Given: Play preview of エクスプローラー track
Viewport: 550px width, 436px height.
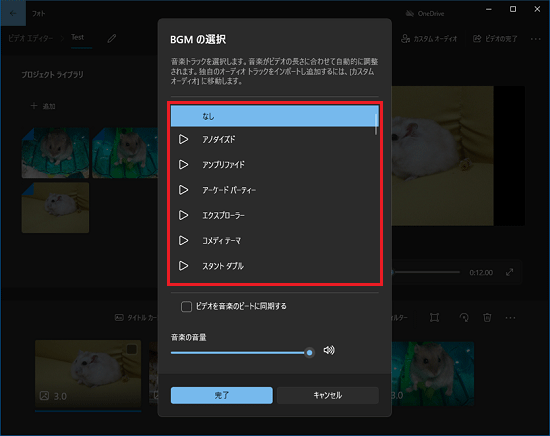Looking at the screenshot, I should [x=183, y=215].
